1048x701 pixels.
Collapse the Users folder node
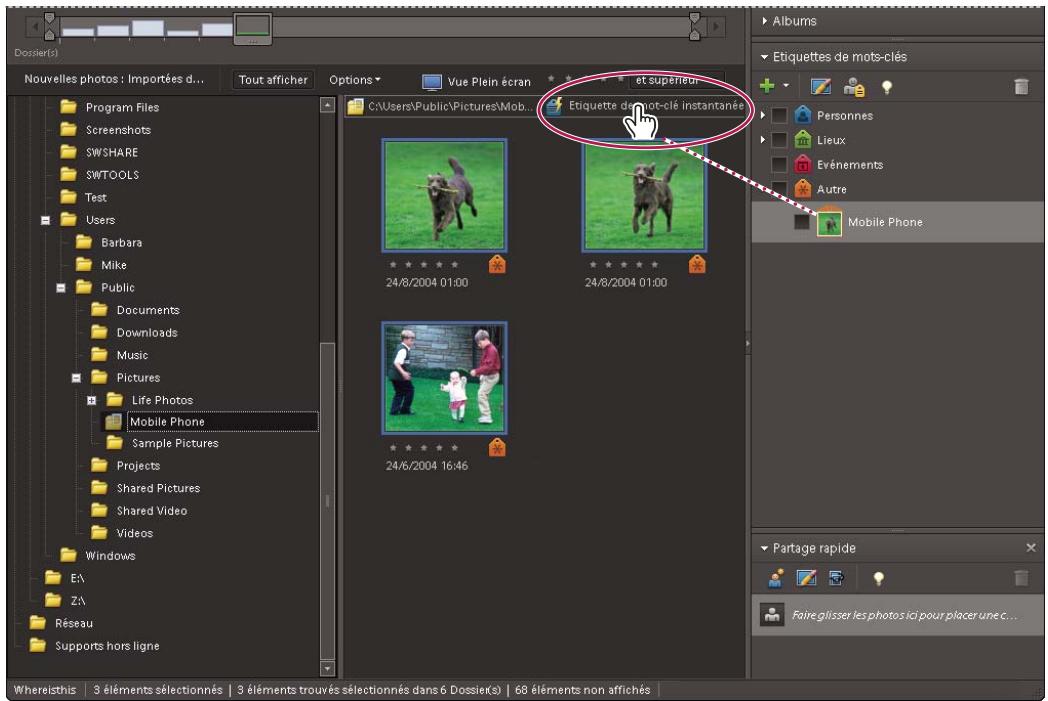(45, 220)
